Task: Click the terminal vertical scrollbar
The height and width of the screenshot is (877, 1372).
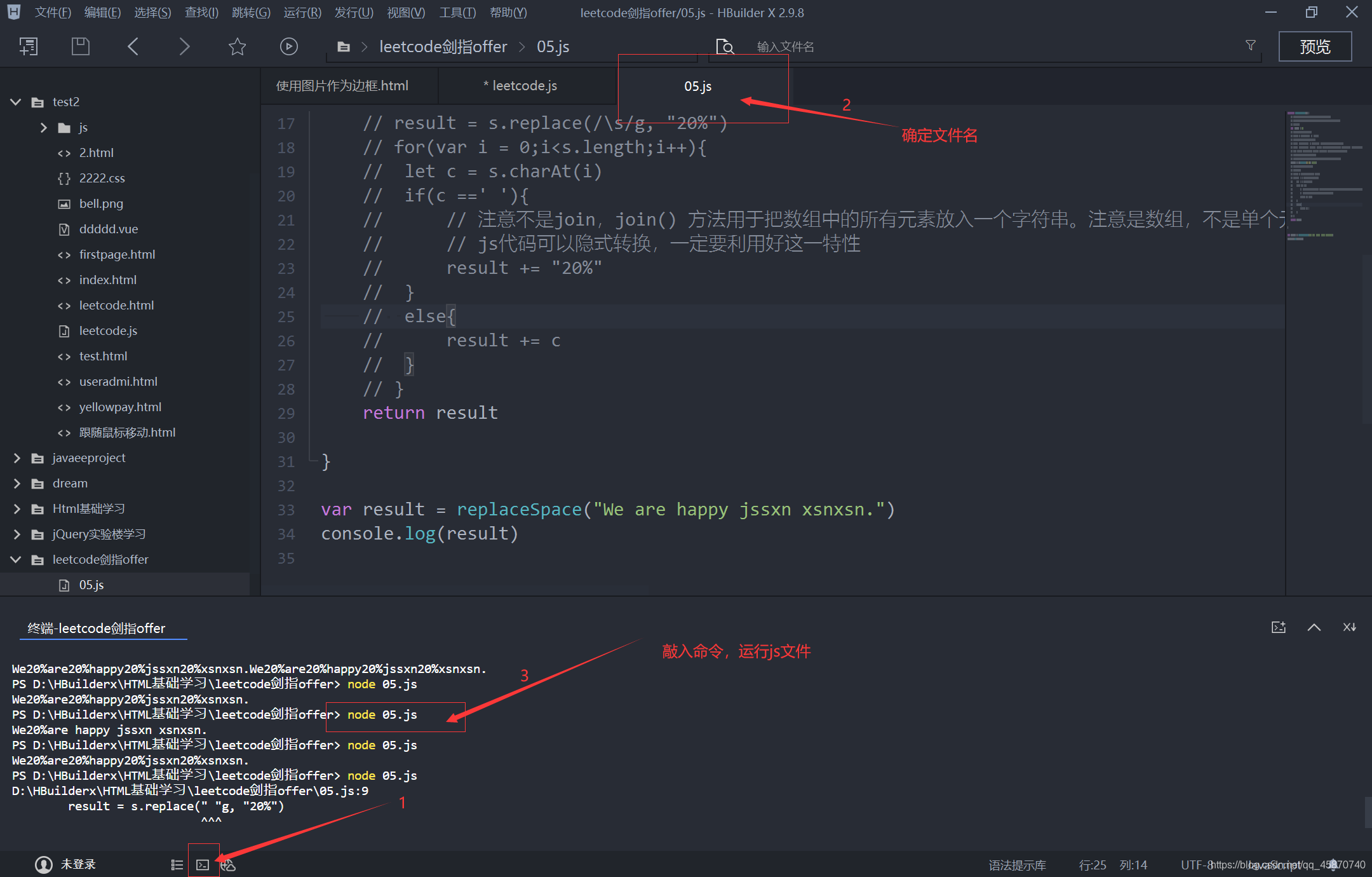Action: click(1368, 812)
